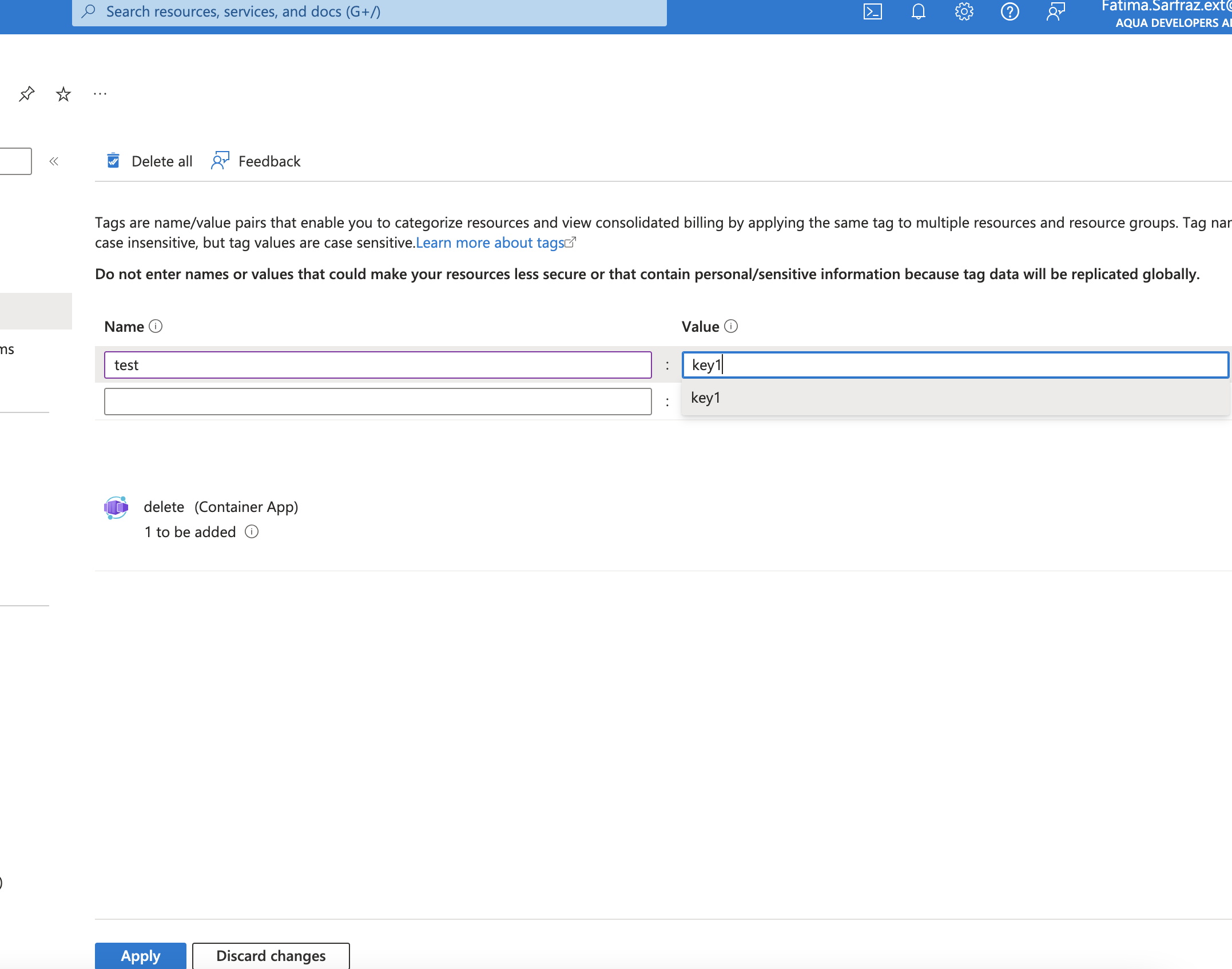Screen dimensions: 1232x969
Task: Apply the tag changes
Action: (141, 955)
